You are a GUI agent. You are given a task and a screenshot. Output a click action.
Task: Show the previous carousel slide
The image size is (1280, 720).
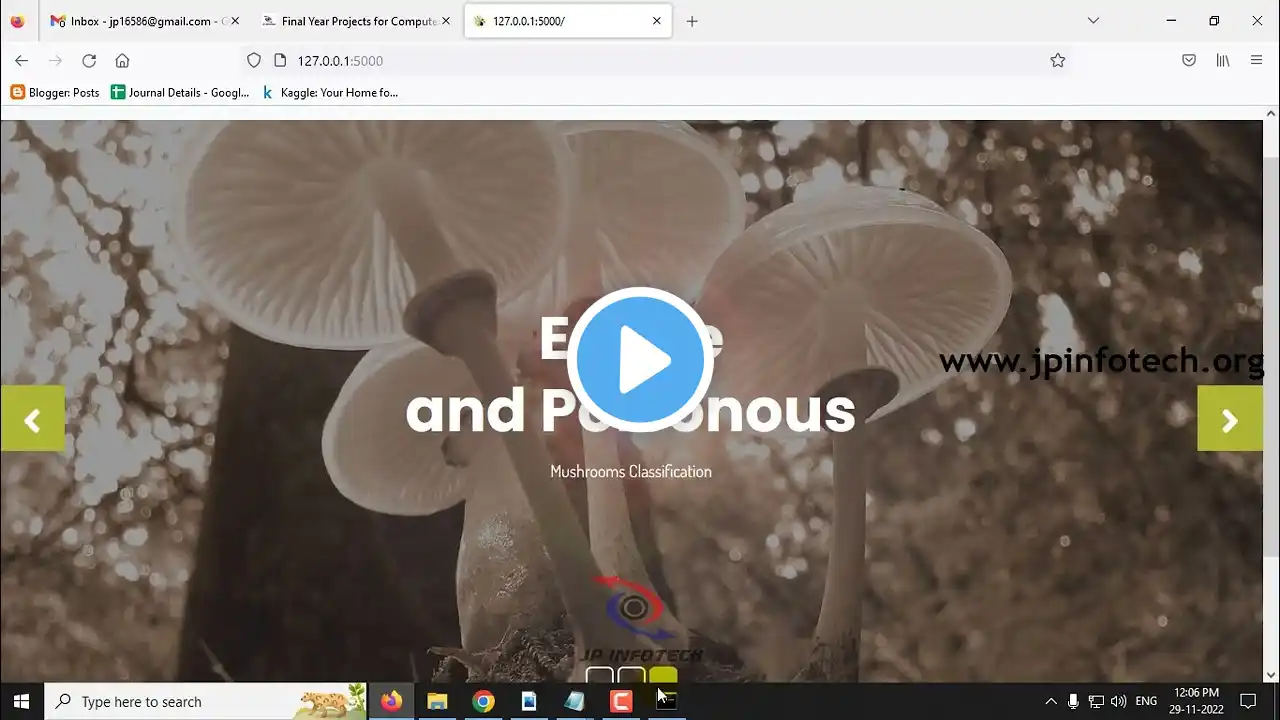32,419
